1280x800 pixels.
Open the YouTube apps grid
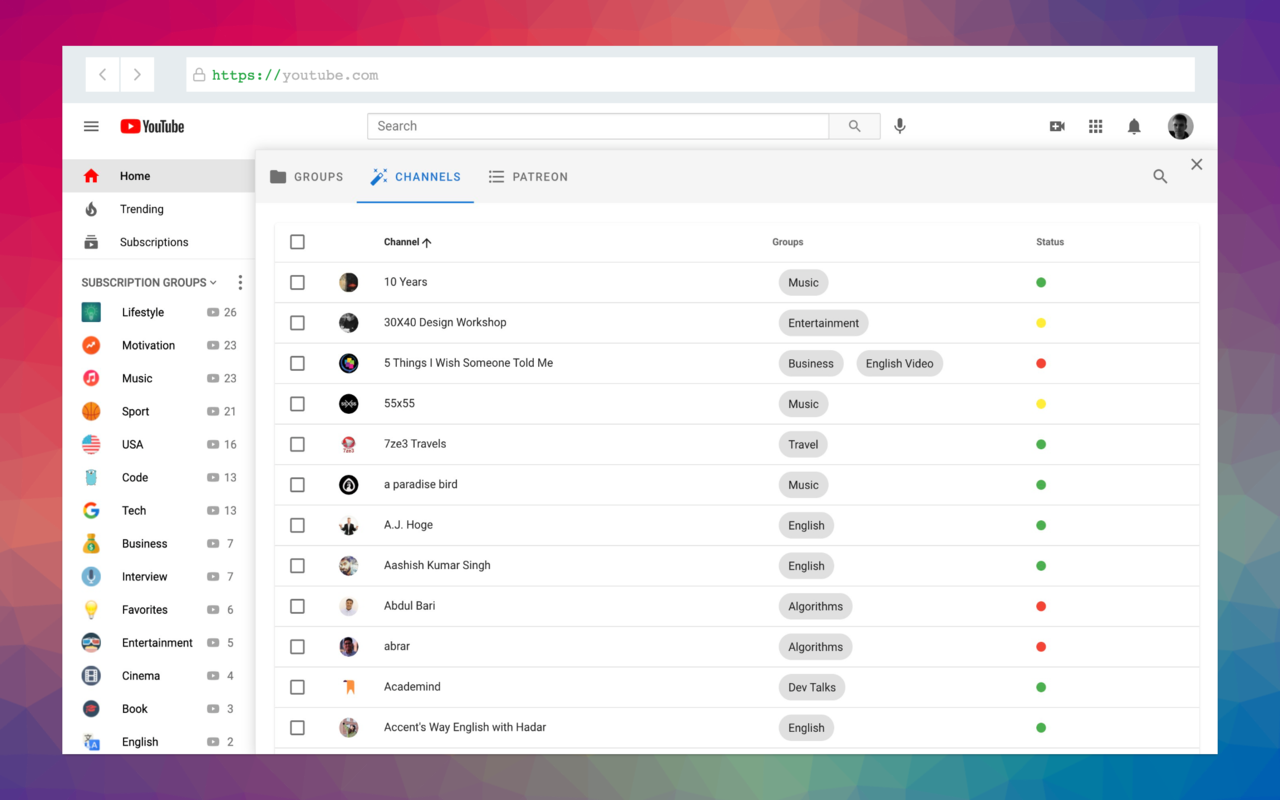click(1096, 126)
